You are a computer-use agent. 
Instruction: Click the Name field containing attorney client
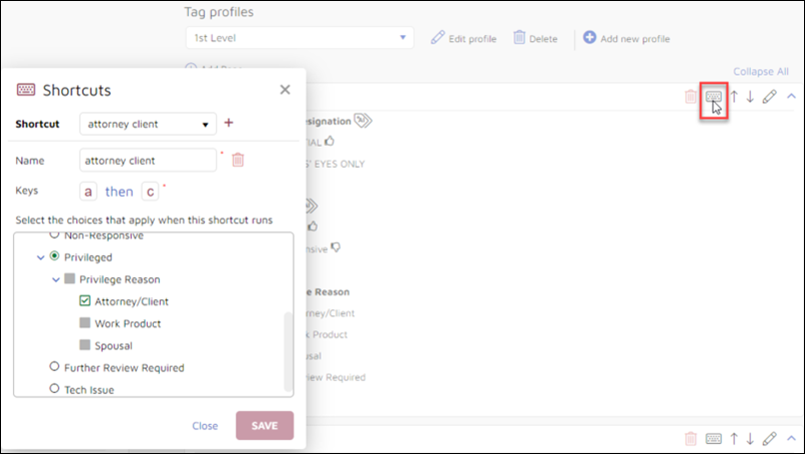coord(148,161)
